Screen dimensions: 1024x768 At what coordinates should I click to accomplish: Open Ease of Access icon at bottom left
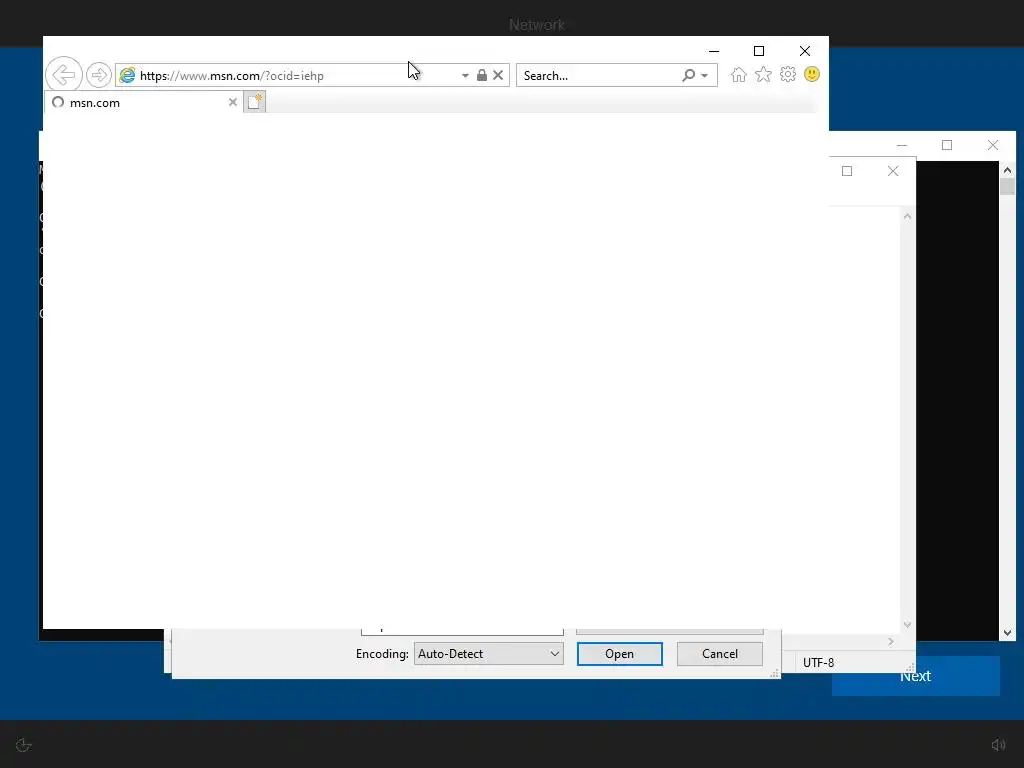click(x=24, y=745)
